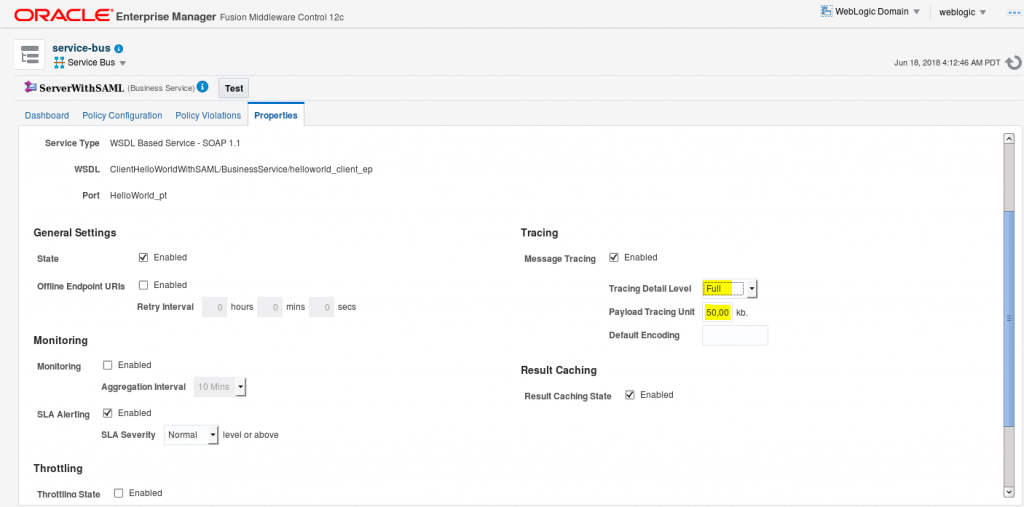The width and height of the screenshot is (1024, 507).
Task: Click the scrollbar down arrow
Action: pyautogui.click(x=1009, y=491)
